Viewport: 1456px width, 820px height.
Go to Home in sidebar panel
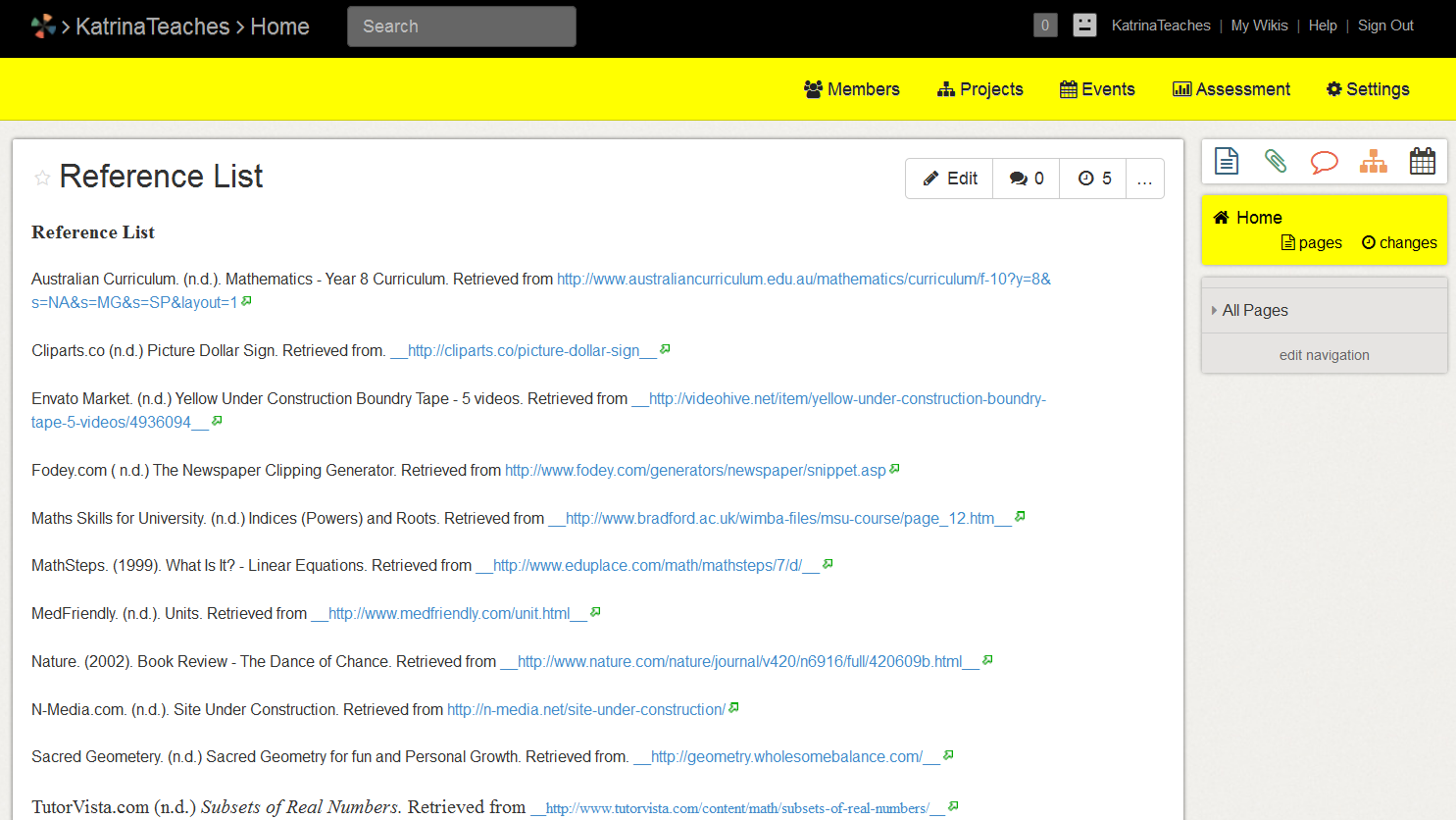1247,218
